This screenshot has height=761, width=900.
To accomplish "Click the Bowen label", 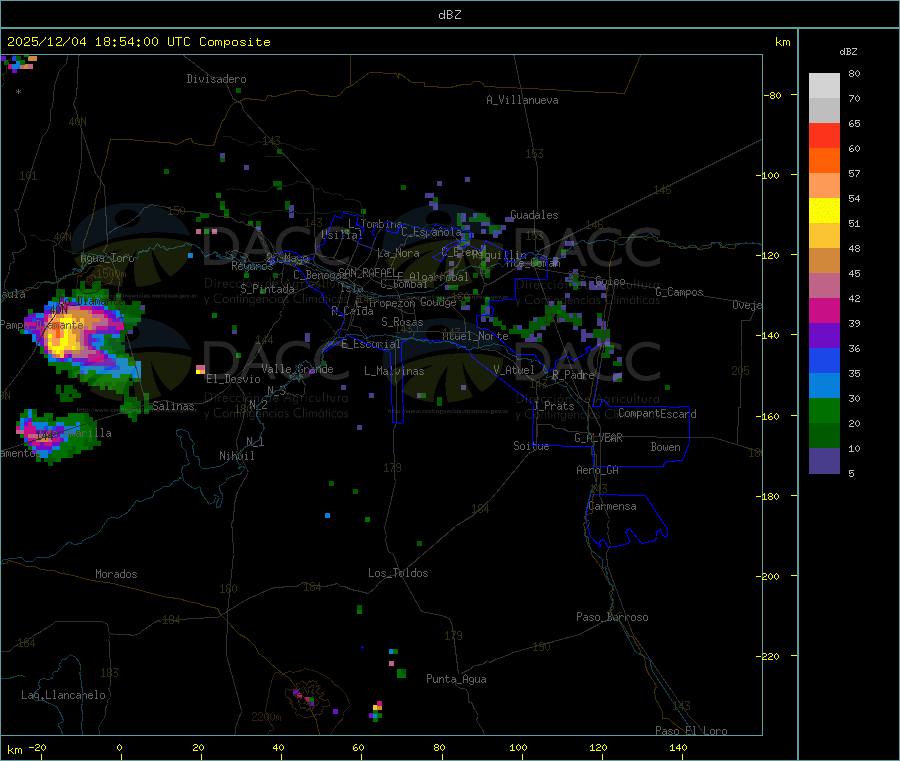I will [x=665, y=447].
